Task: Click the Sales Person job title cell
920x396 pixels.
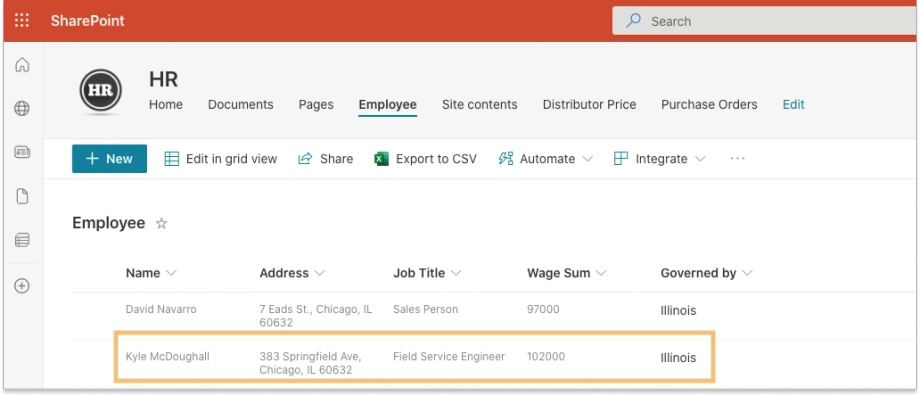Action: click(425, 309)
